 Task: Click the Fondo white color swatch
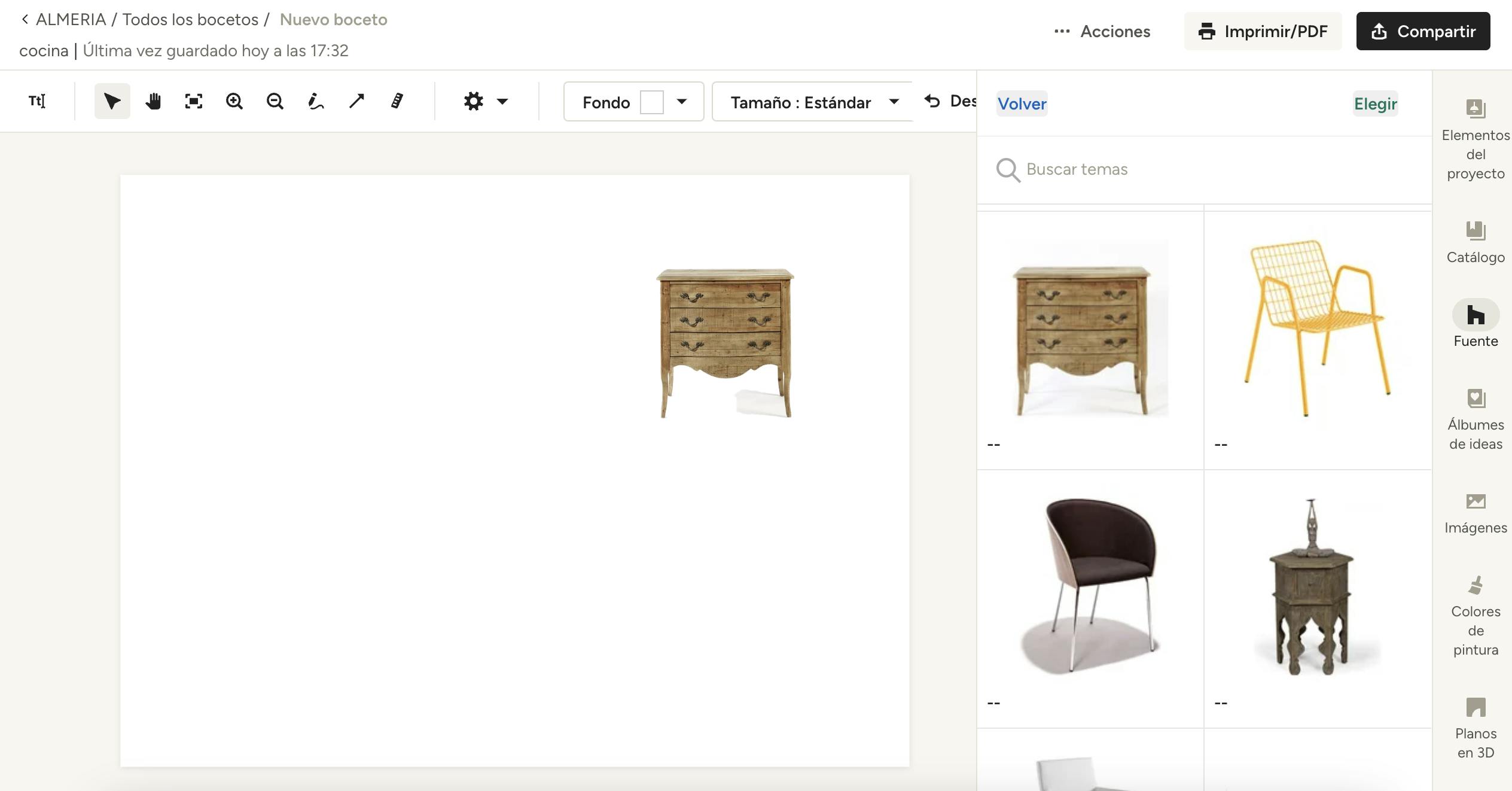click(x=651, y=102)
